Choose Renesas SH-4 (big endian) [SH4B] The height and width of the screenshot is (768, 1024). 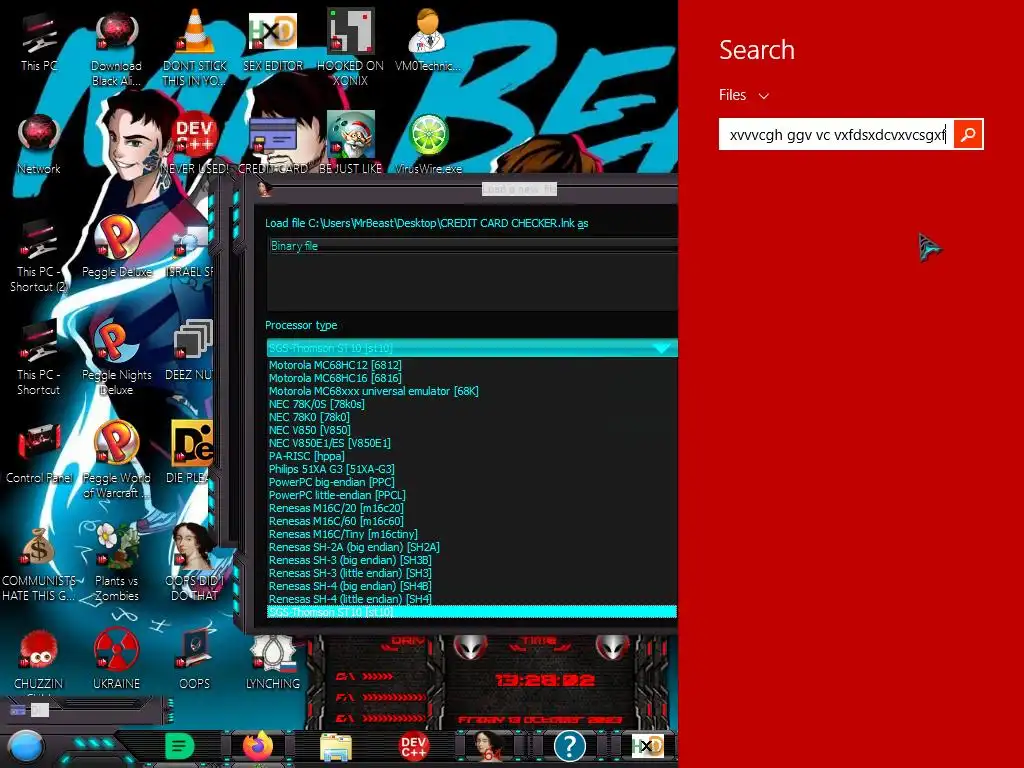(472, 586)
